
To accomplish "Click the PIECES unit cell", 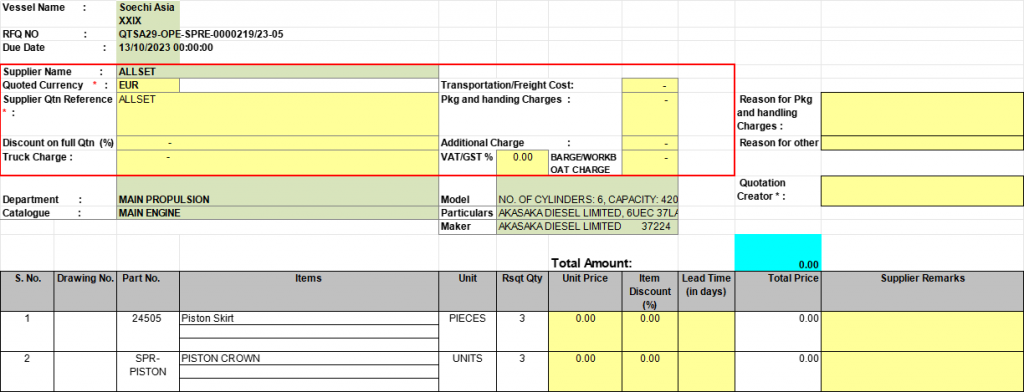I will pos(468,331).
